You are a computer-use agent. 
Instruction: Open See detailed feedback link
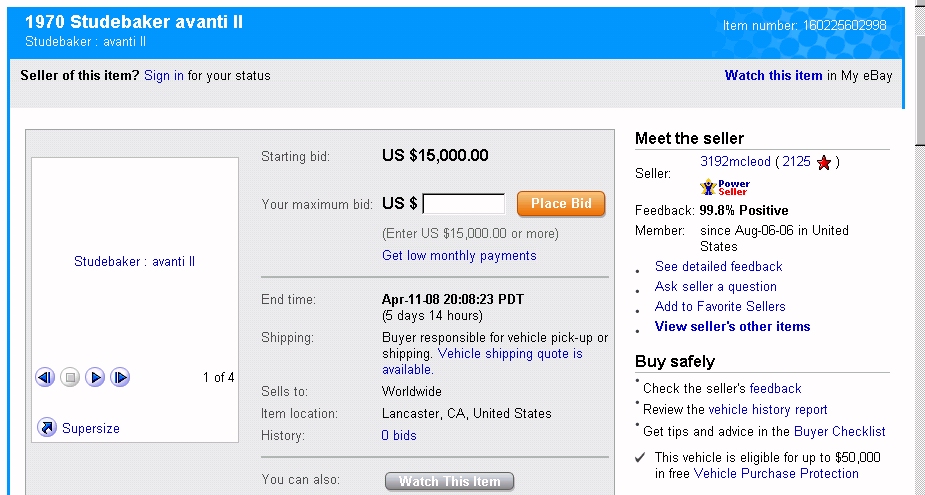click(718, 266)
